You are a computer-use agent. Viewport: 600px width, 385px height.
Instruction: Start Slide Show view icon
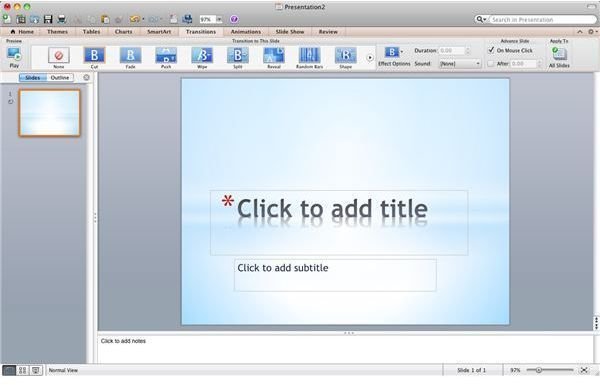pyautogui.click(x=36, y=370)
